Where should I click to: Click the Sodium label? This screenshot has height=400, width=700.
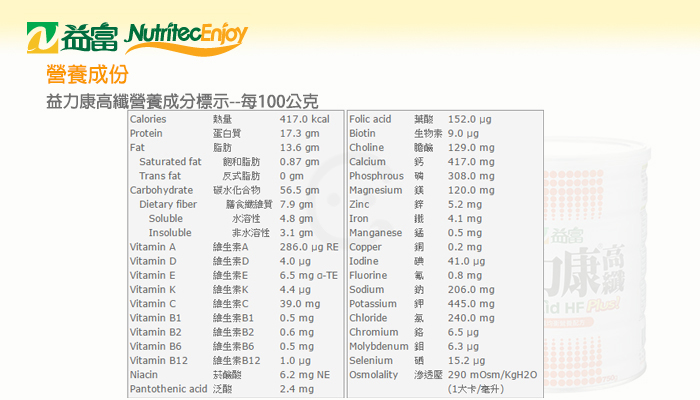tap(367, 290)
